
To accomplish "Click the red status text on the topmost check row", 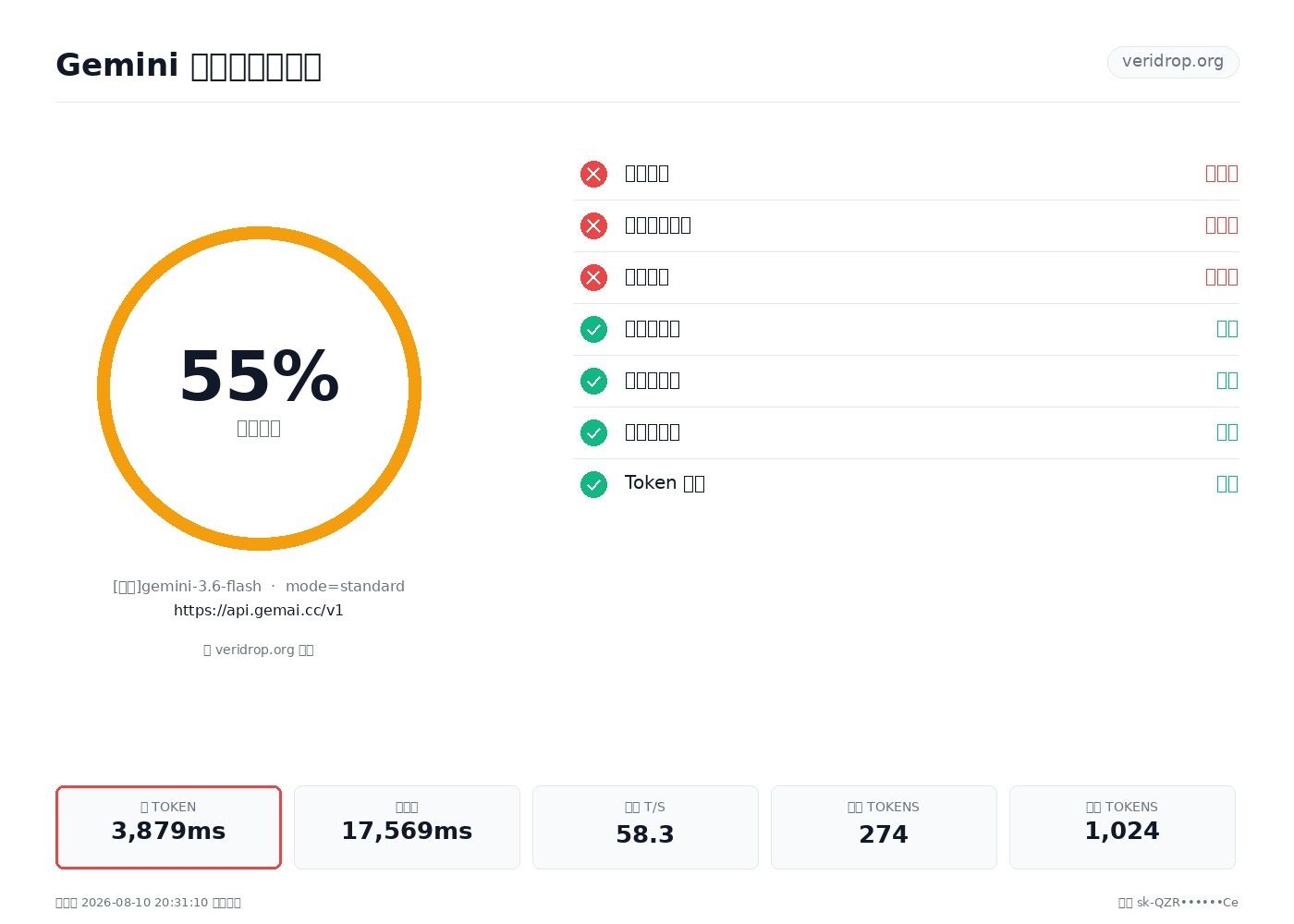I will (1222, 173).
